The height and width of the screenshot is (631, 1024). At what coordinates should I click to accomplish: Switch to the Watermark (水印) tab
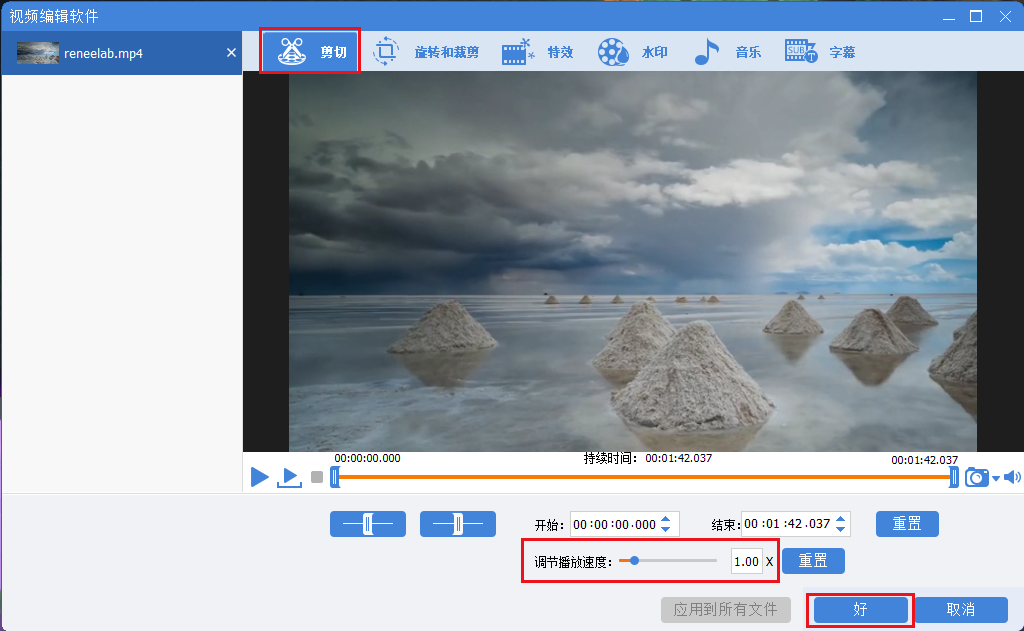tap(632, 52)
